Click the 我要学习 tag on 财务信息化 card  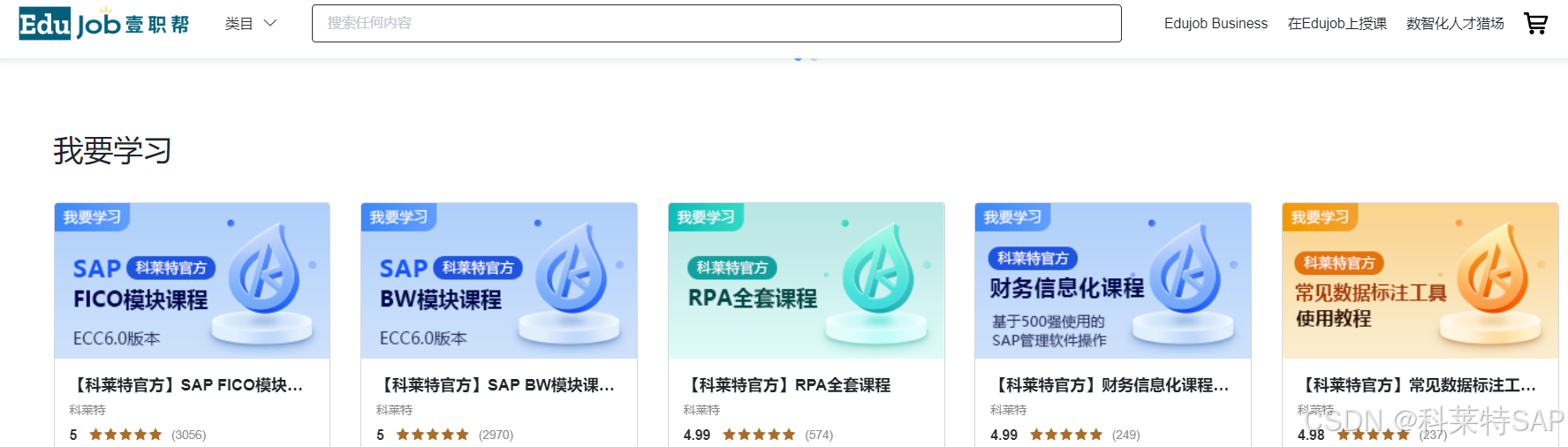point(1012,217)
